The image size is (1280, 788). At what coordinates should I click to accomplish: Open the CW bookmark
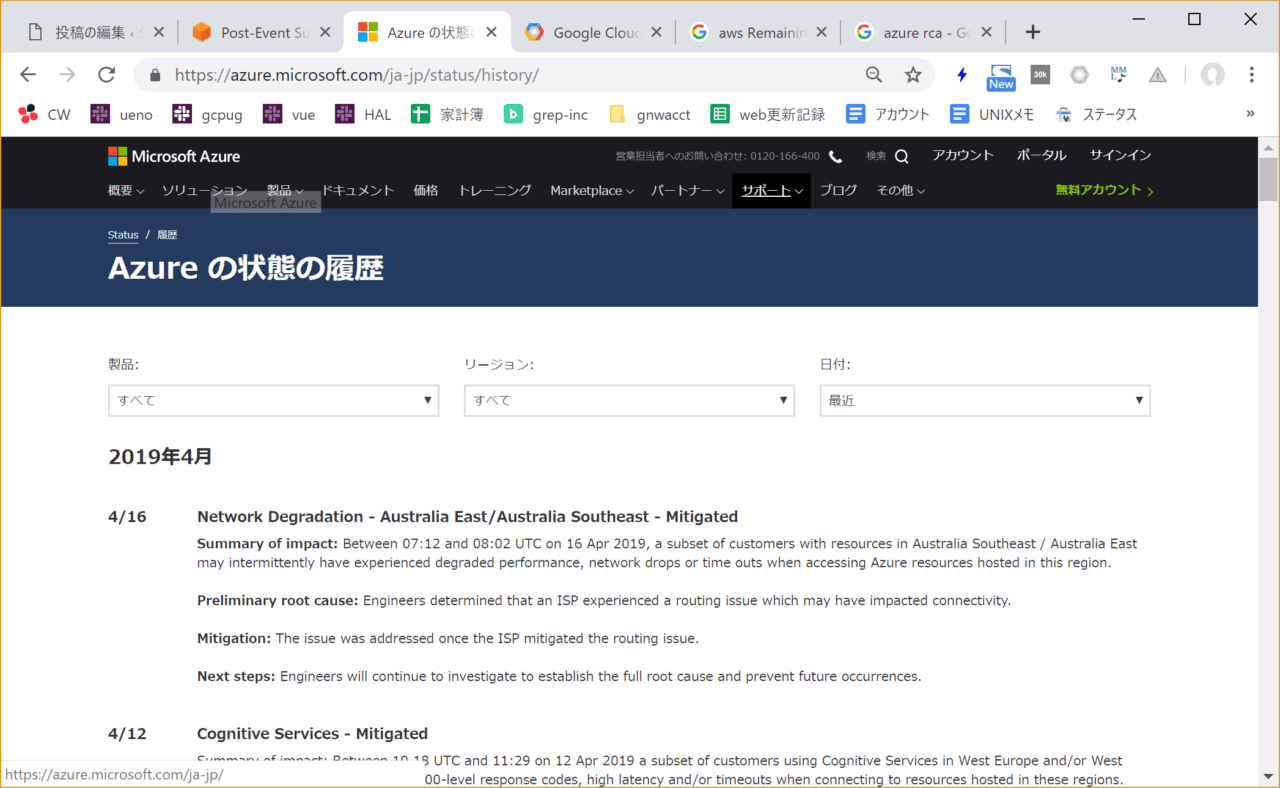point(45,114)
